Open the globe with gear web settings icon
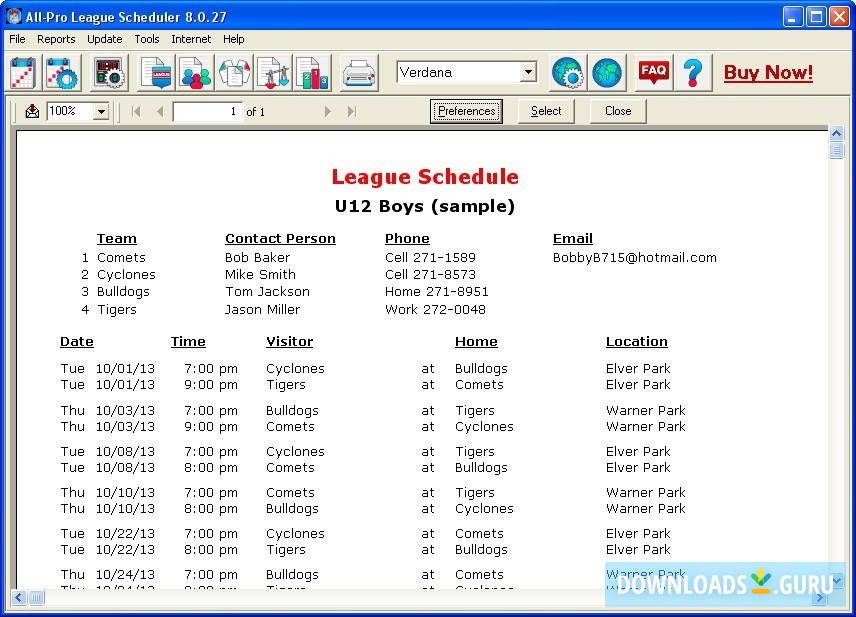Viewport: 856px width, 617px height. click(568, 72)
